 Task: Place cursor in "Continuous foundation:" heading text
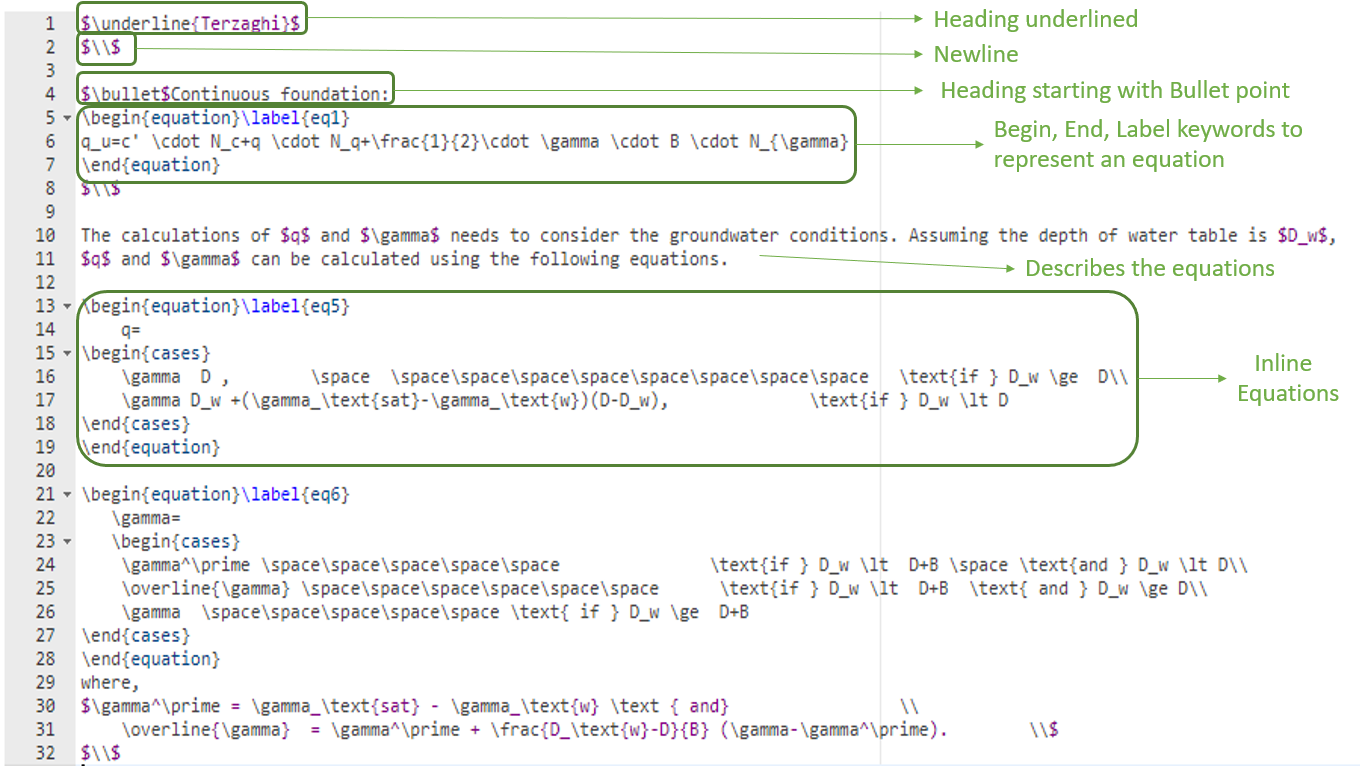(x=279, y=94)
